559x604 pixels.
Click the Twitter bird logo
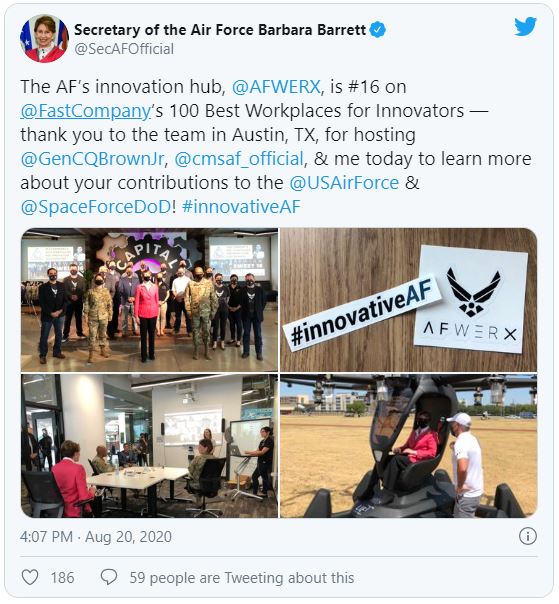coord(525,26)
